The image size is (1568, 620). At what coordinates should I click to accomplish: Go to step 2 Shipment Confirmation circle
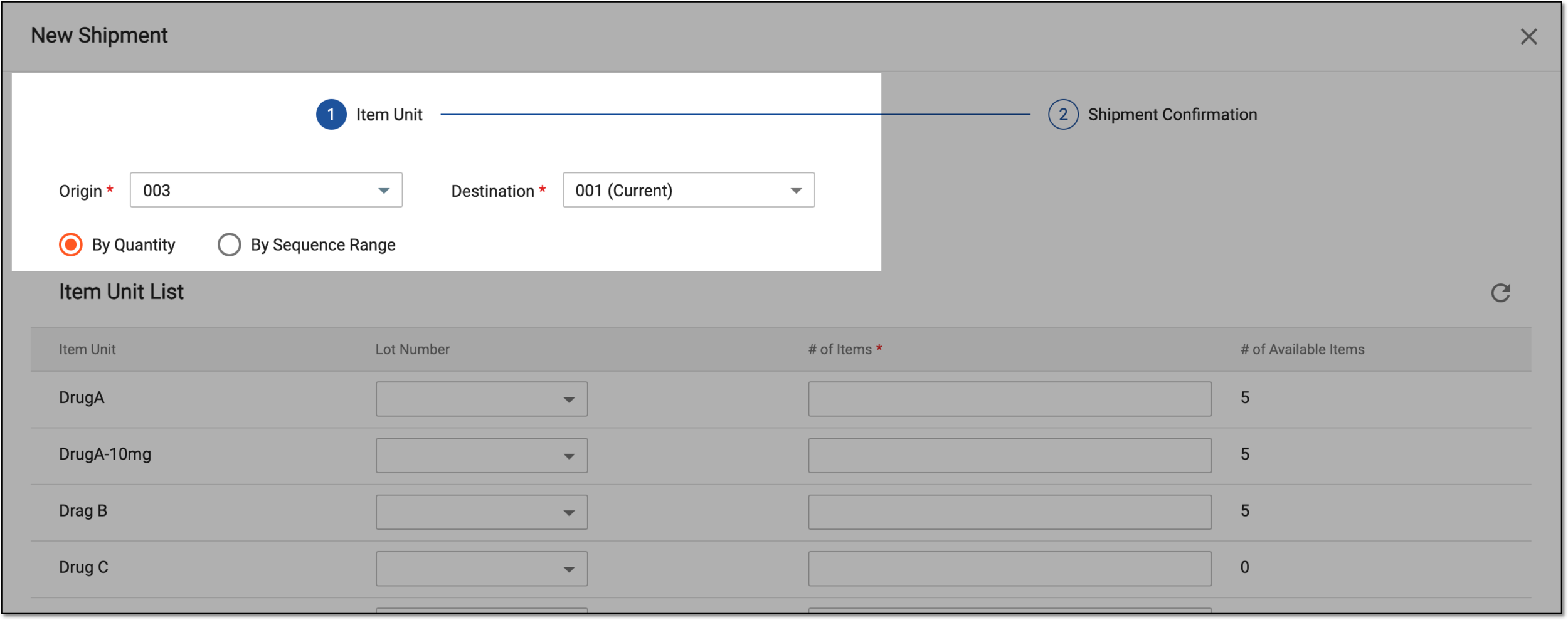(1063, 114)
